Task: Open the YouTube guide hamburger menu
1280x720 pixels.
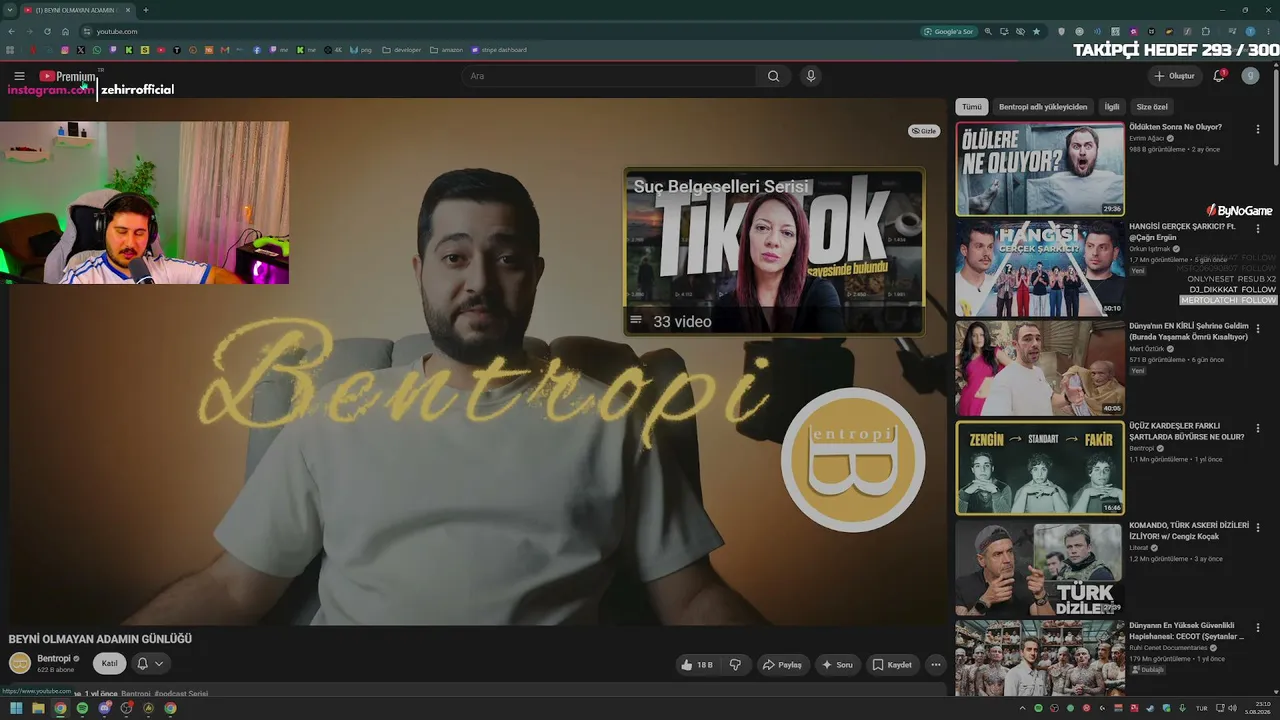Action: coord(19,76)
